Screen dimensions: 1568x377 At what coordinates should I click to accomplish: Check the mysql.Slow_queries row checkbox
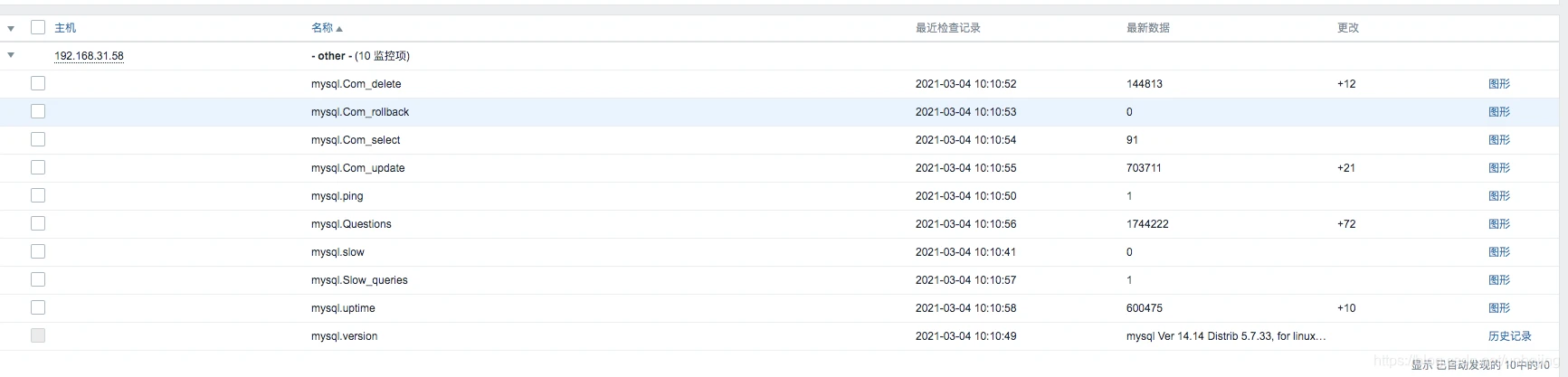coord(38,279)
